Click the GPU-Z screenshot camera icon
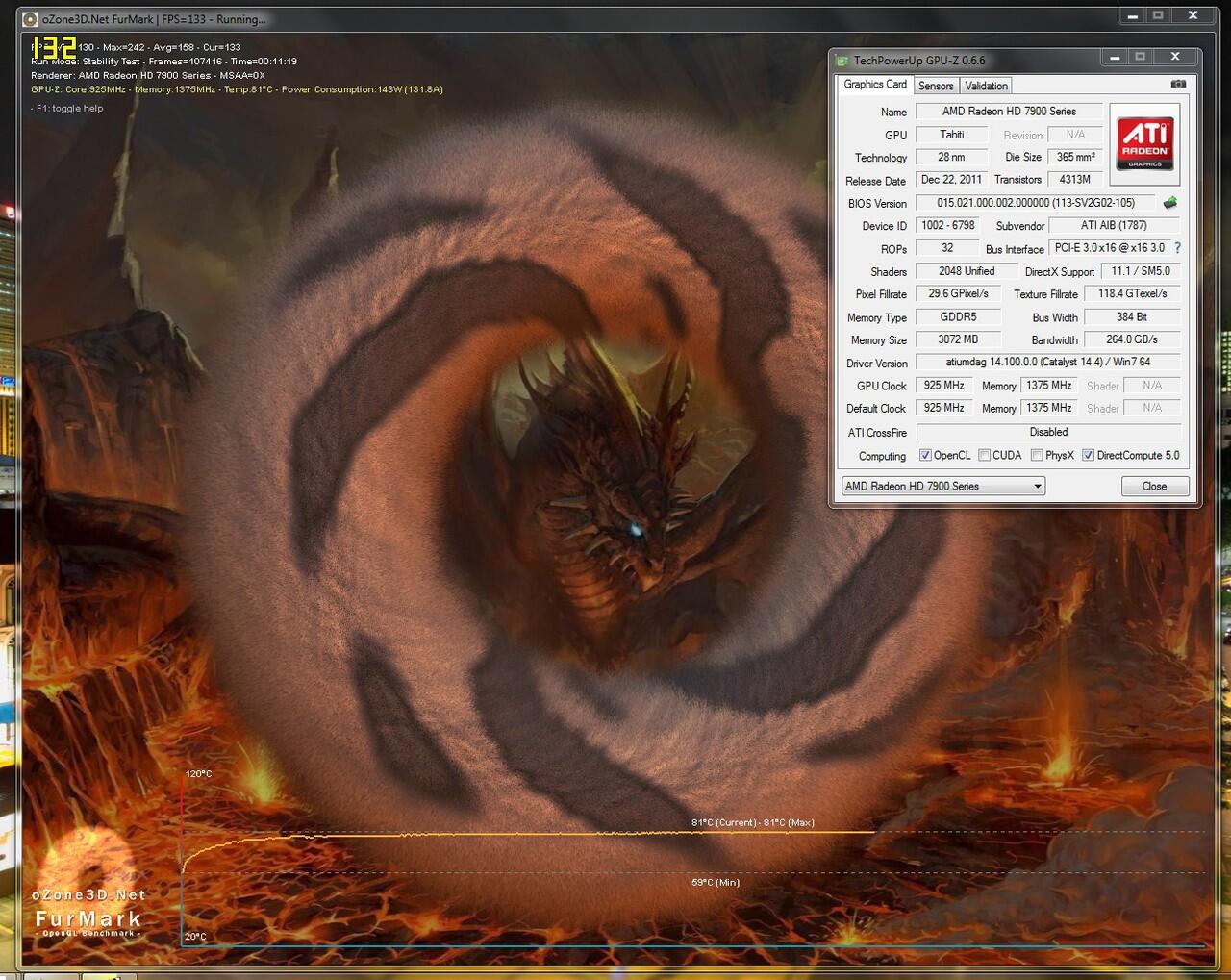This screenshot has width=1231, height=980. click(1178, 85)
